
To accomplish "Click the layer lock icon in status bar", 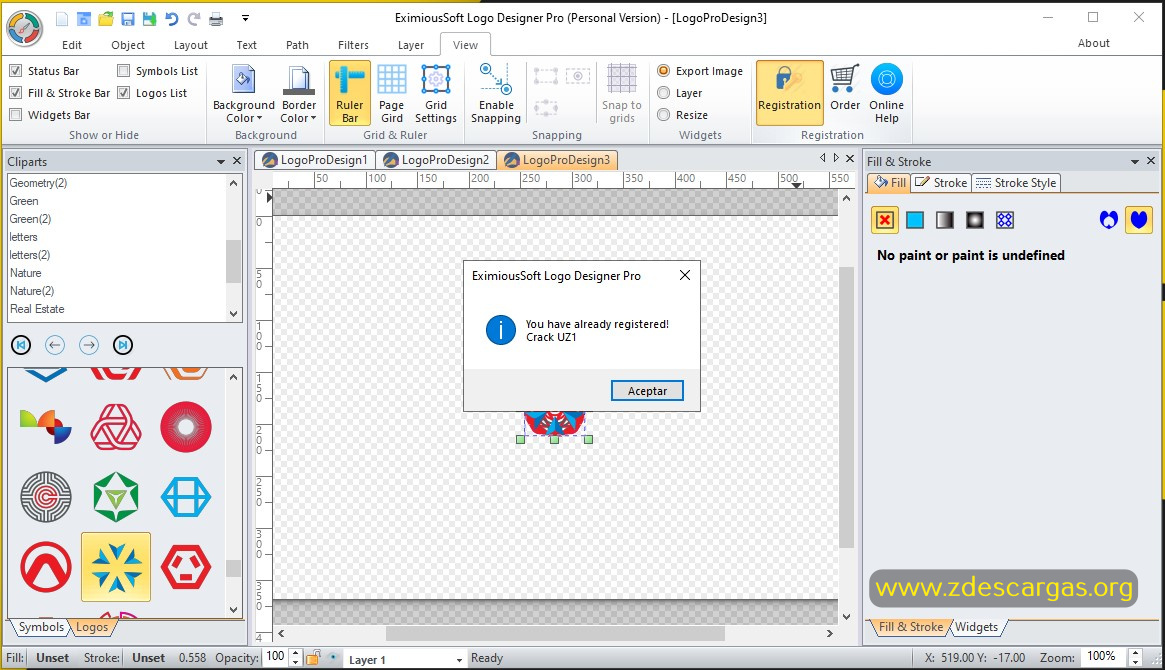I will tap(314, 657).
